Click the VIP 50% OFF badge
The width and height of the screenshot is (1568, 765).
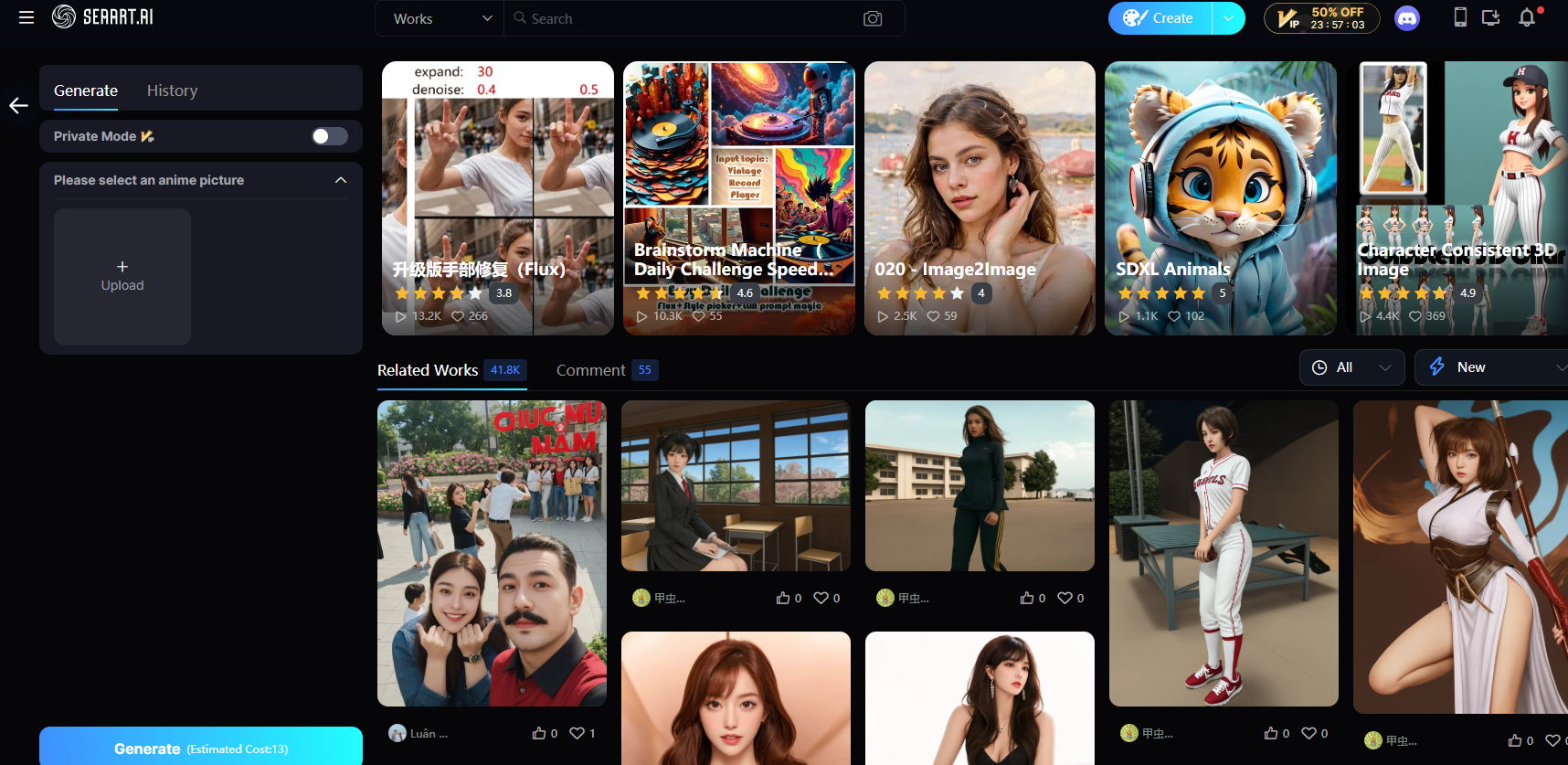coord(1321,18)
